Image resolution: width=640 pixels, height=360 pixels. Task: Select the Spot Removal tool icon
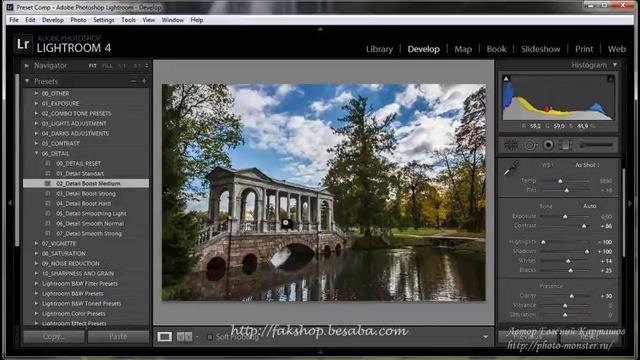(x=530, y=144)
